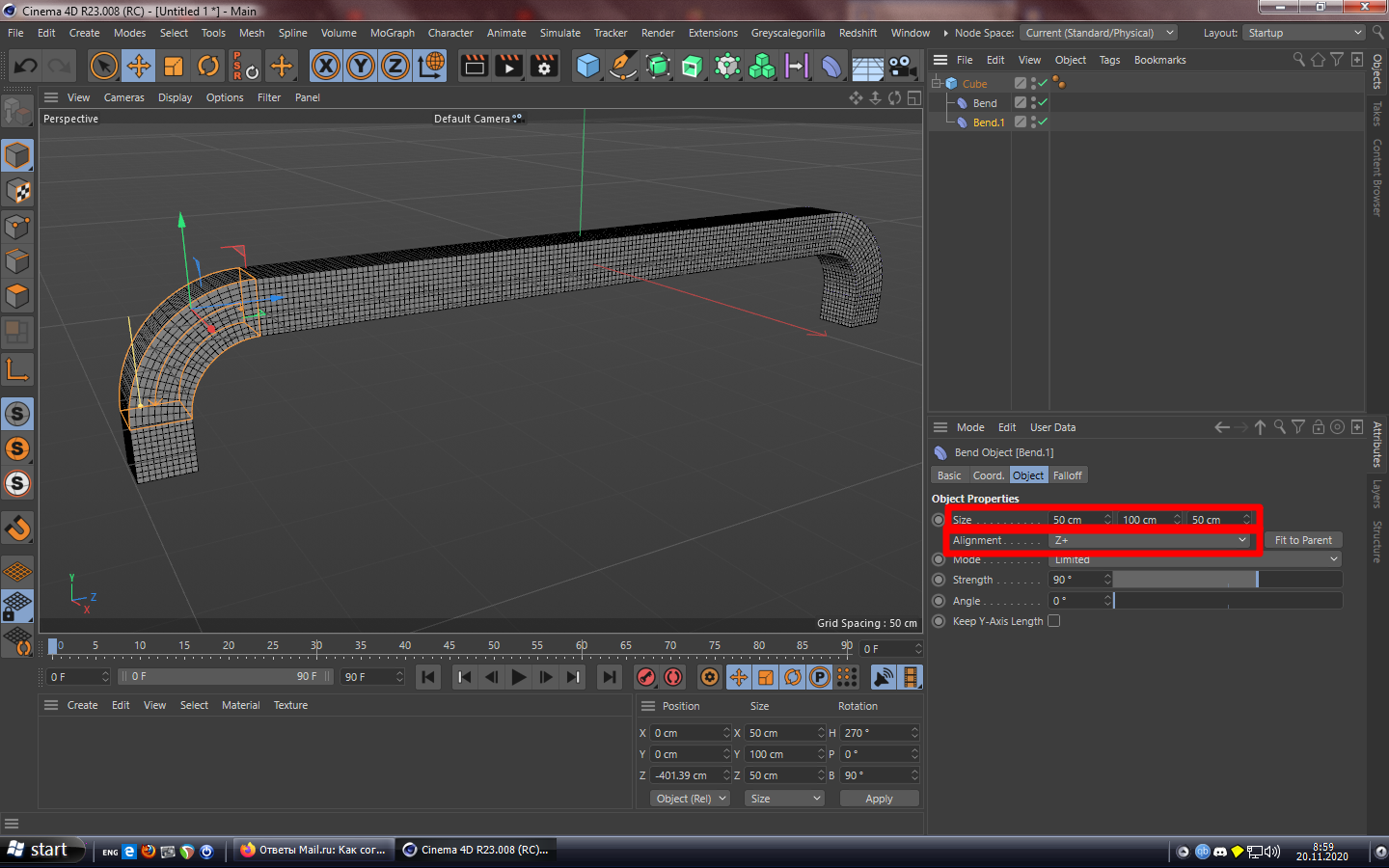Open the Simulate menu
The image size is (1389, 868).
pos(560,33)
